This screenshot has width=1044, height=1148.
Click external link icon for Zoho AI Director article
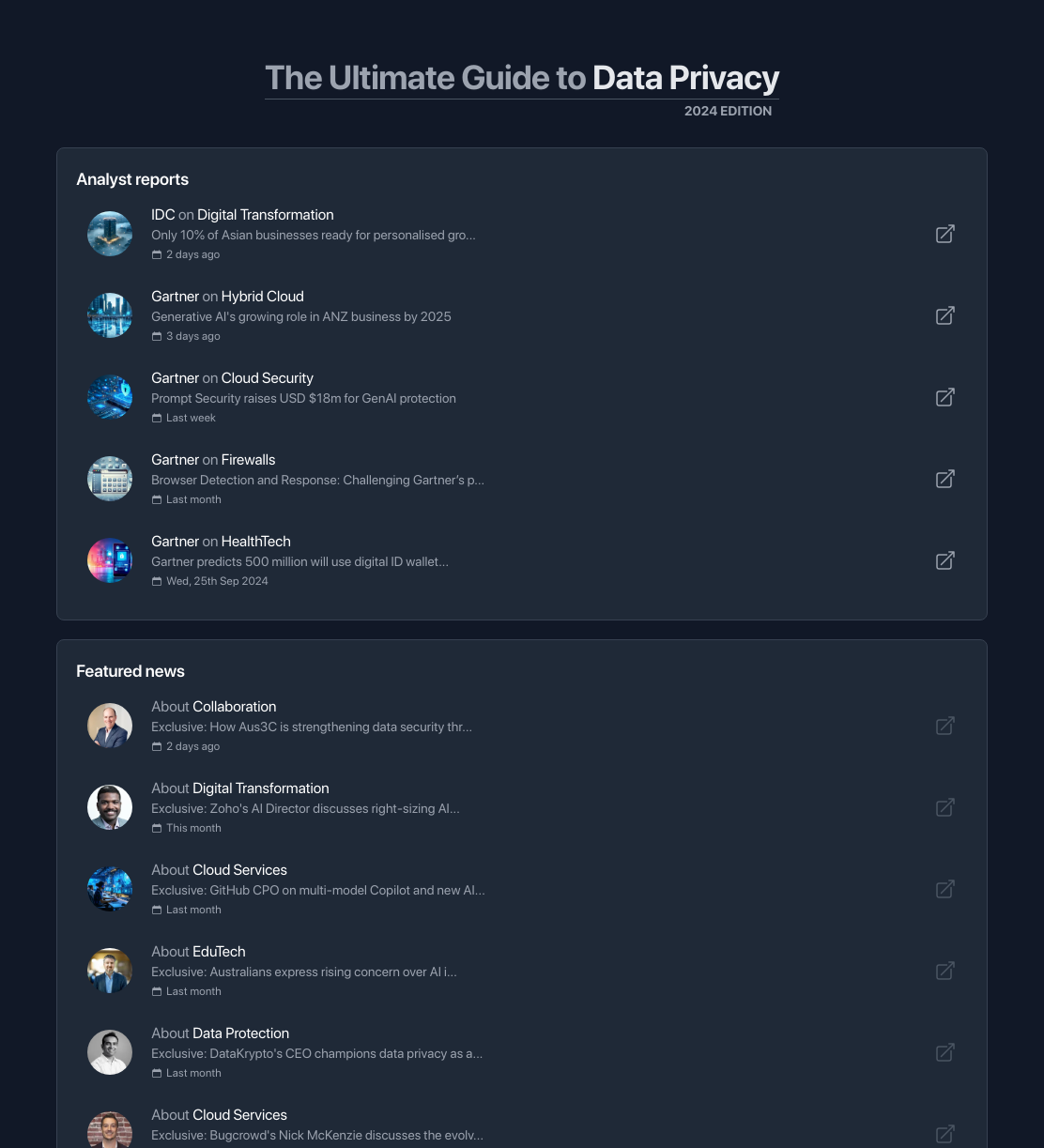tap(945, 807)
